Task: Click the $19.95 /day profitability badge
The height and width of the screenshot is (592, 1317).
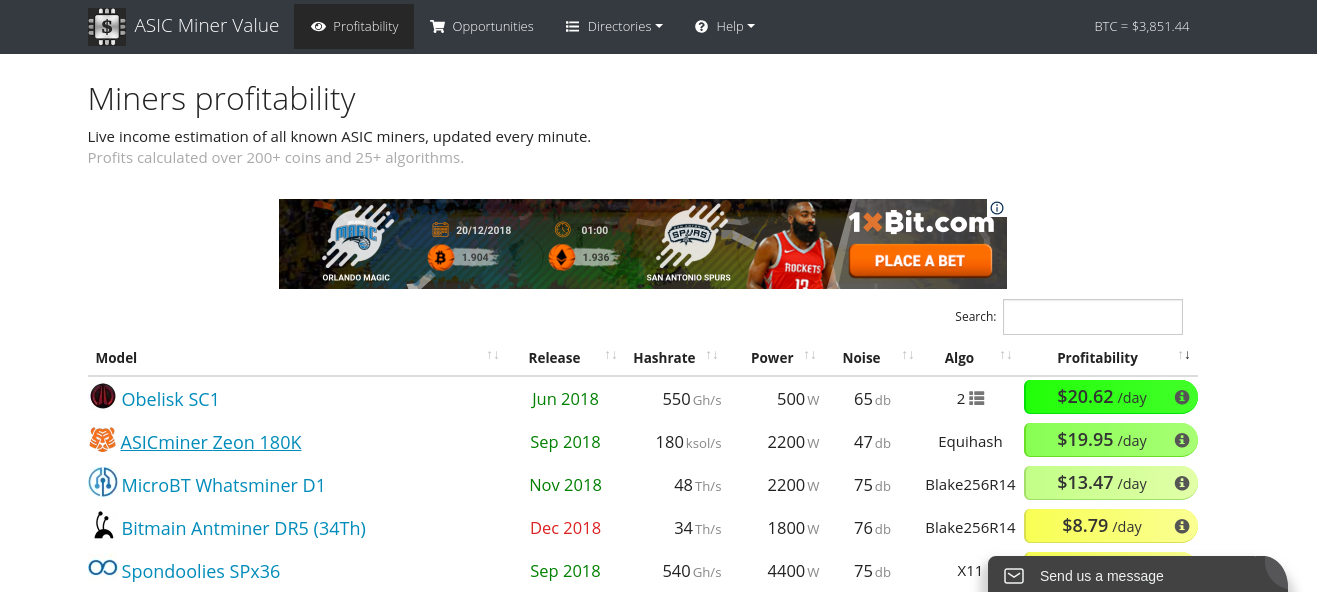Action: [1110, 440]
